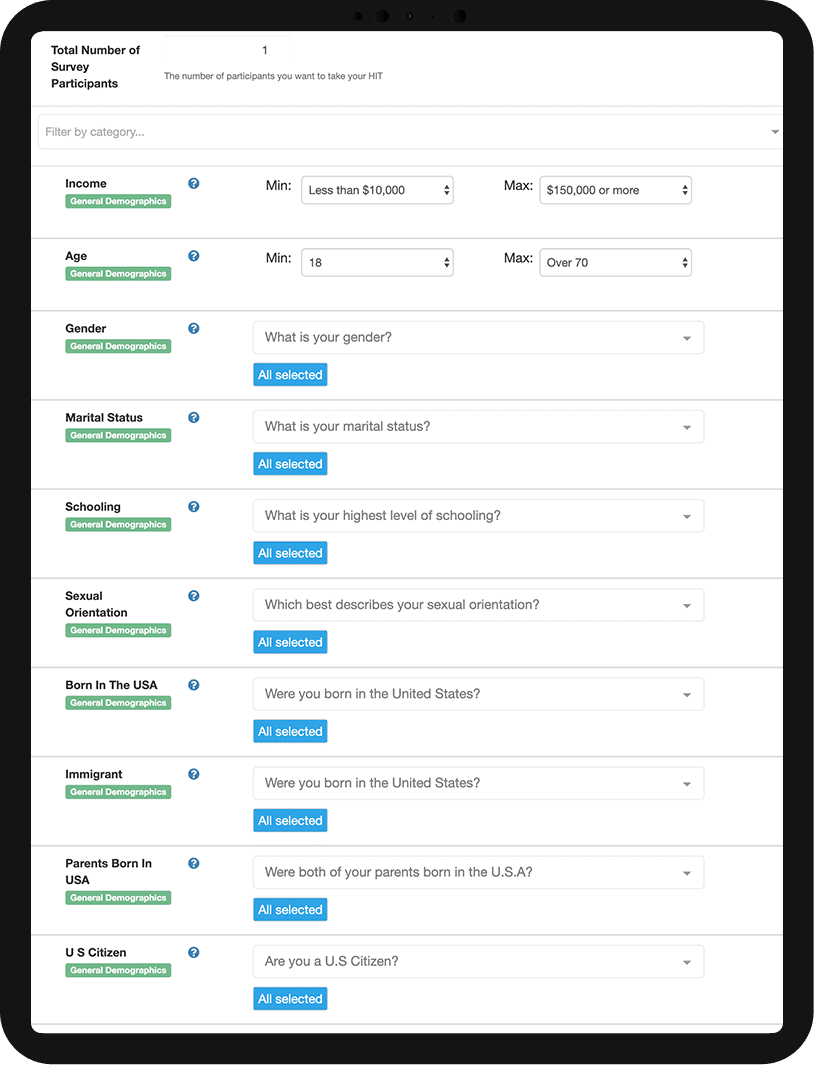Image resolution: width=814 pixels, height=1065 pixels.
Task: Open the Max income dropdown
Action: 615,190
